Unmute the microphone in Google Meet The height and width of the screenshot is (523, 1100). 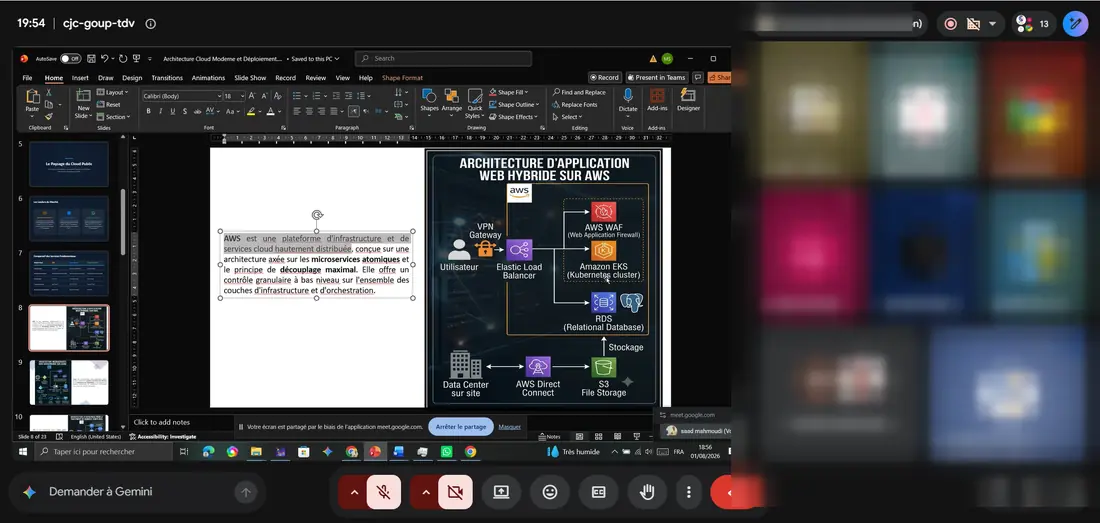[x=384, y=492]
